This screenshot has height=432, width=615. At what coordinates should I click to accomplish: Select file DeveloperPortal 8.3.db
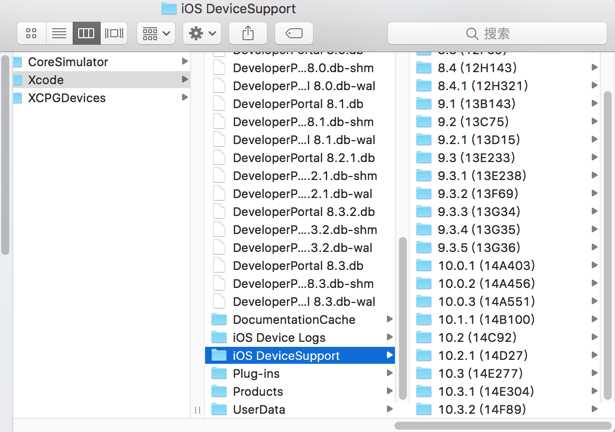[x=300, y=266]
